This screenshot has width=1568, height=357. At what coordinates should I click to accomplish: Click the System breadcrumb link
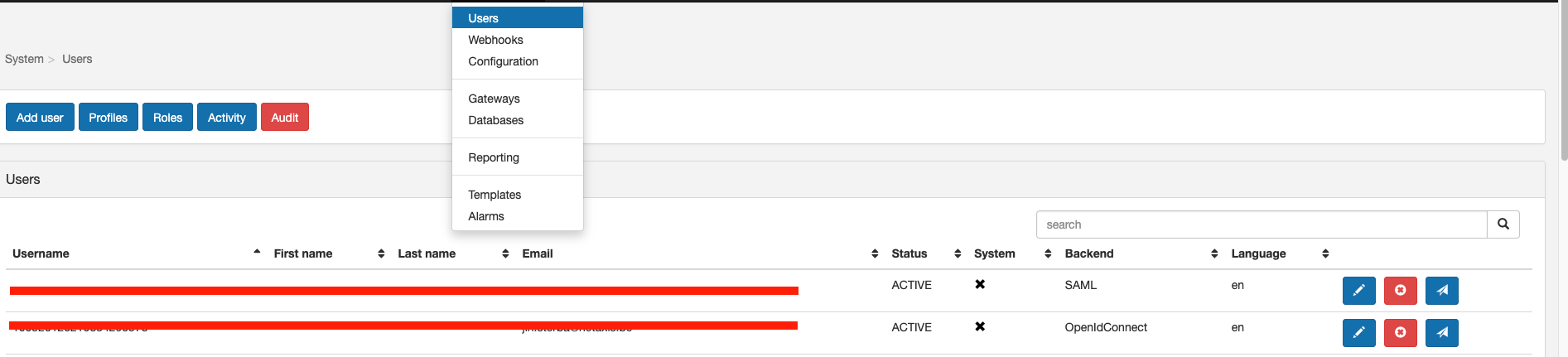tap(24, 59)
